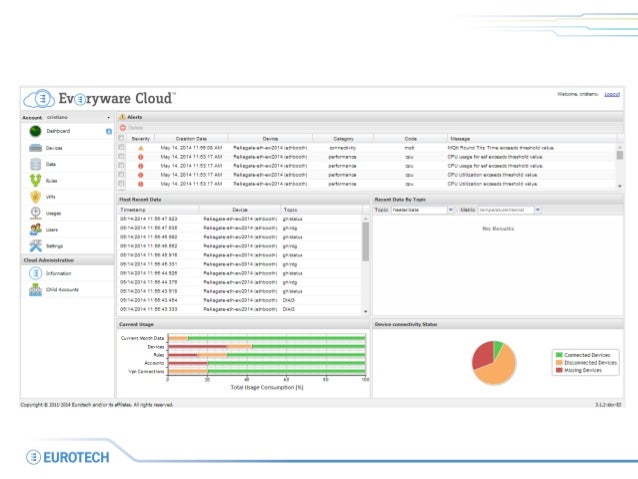Open the Rules icon in sidebar
638x479 pixels.
[35, 180]
